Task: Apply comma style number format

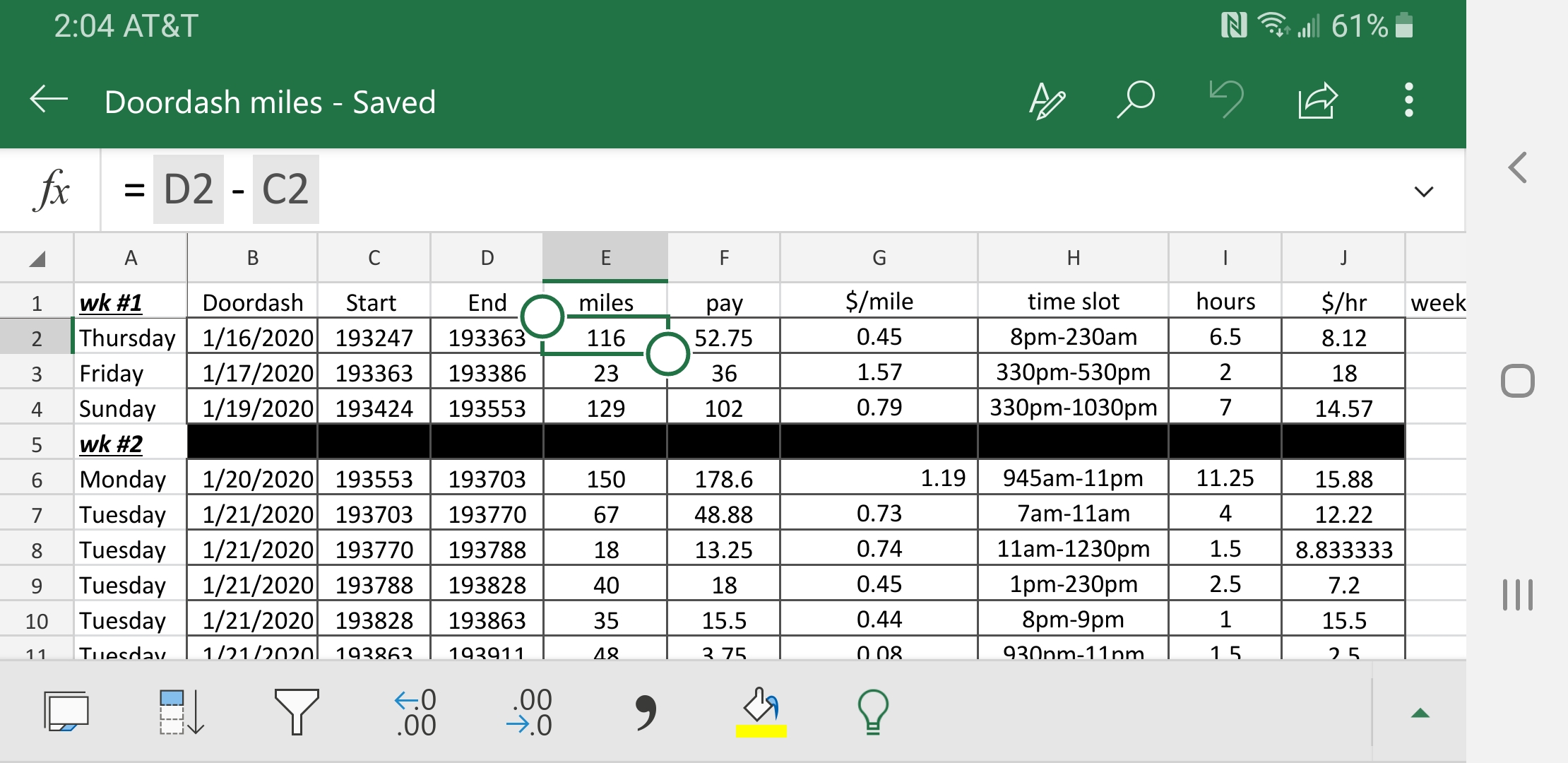Action: (x=645, y=712)
